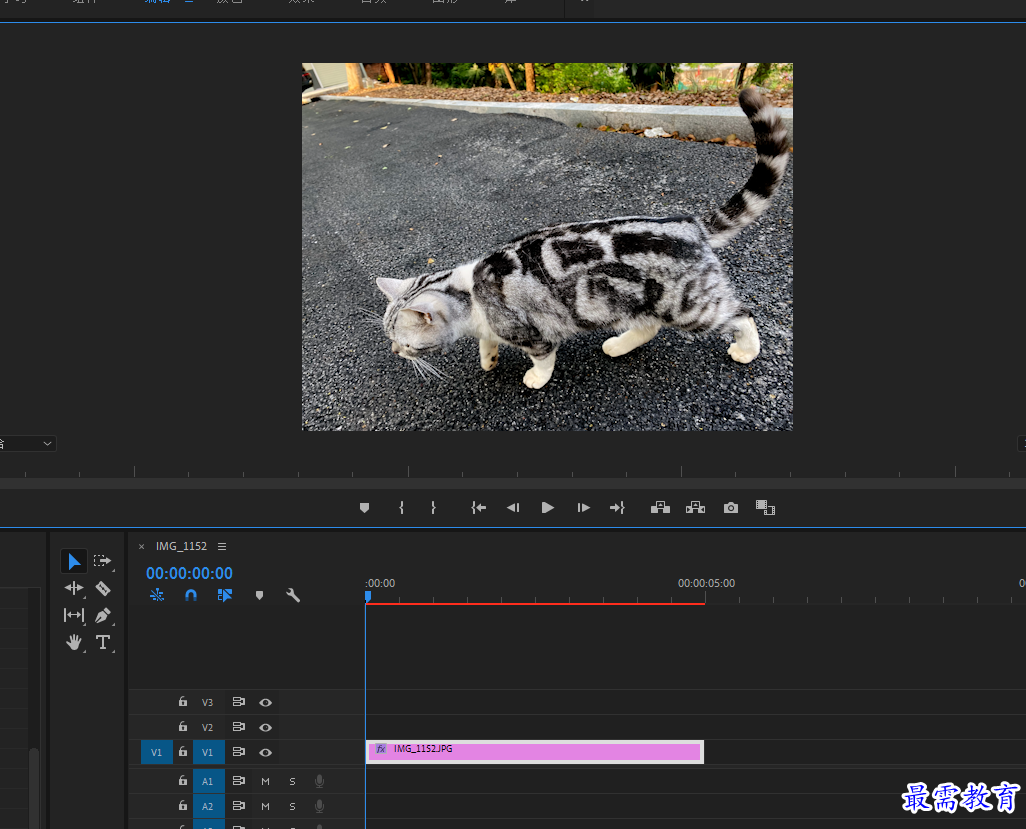Step back one frame
1026x829 pixels.
513,508
